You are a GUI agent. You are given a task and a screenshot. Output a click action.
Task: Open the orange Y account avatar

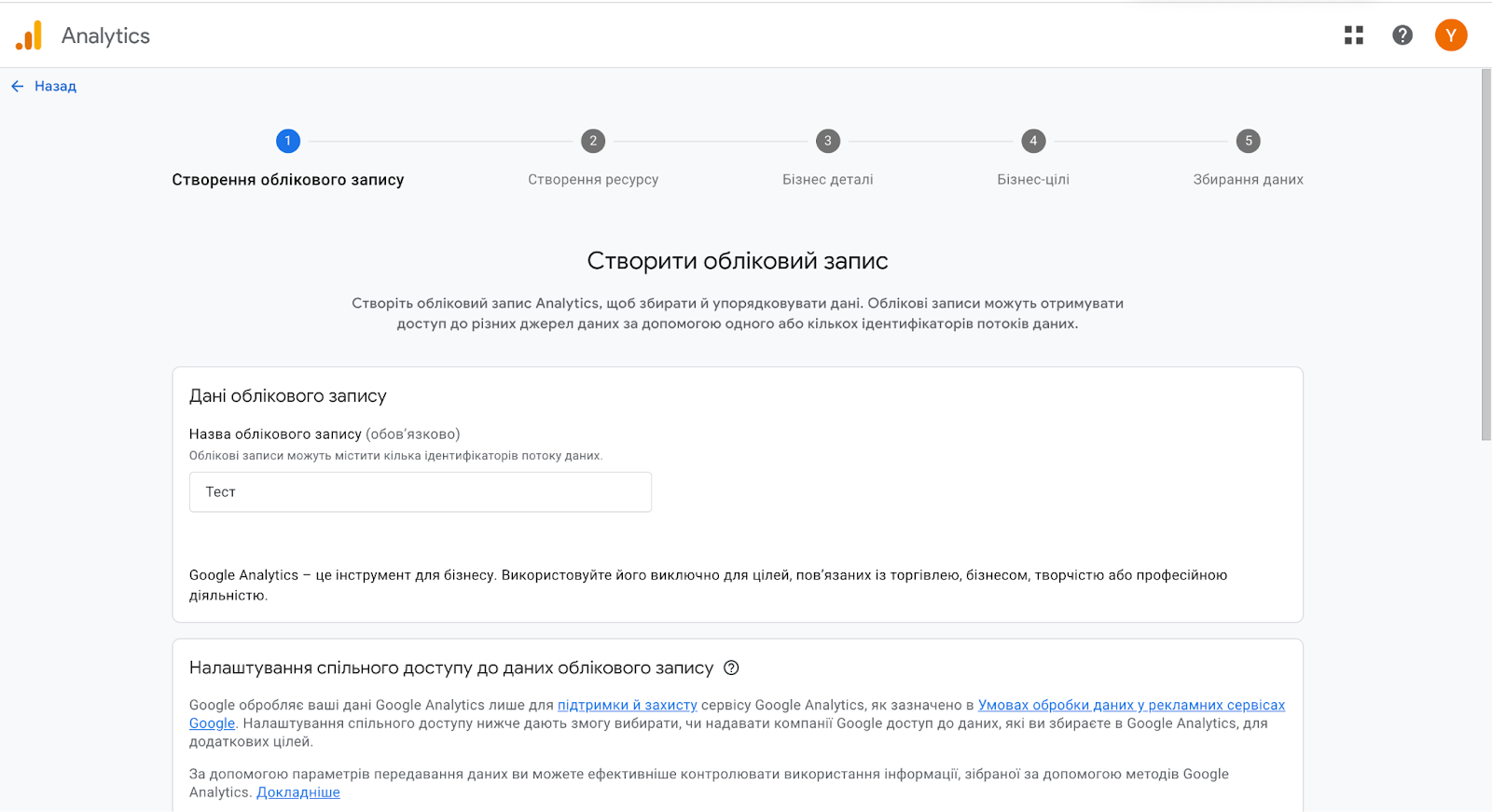click(x=1451, y=35)
